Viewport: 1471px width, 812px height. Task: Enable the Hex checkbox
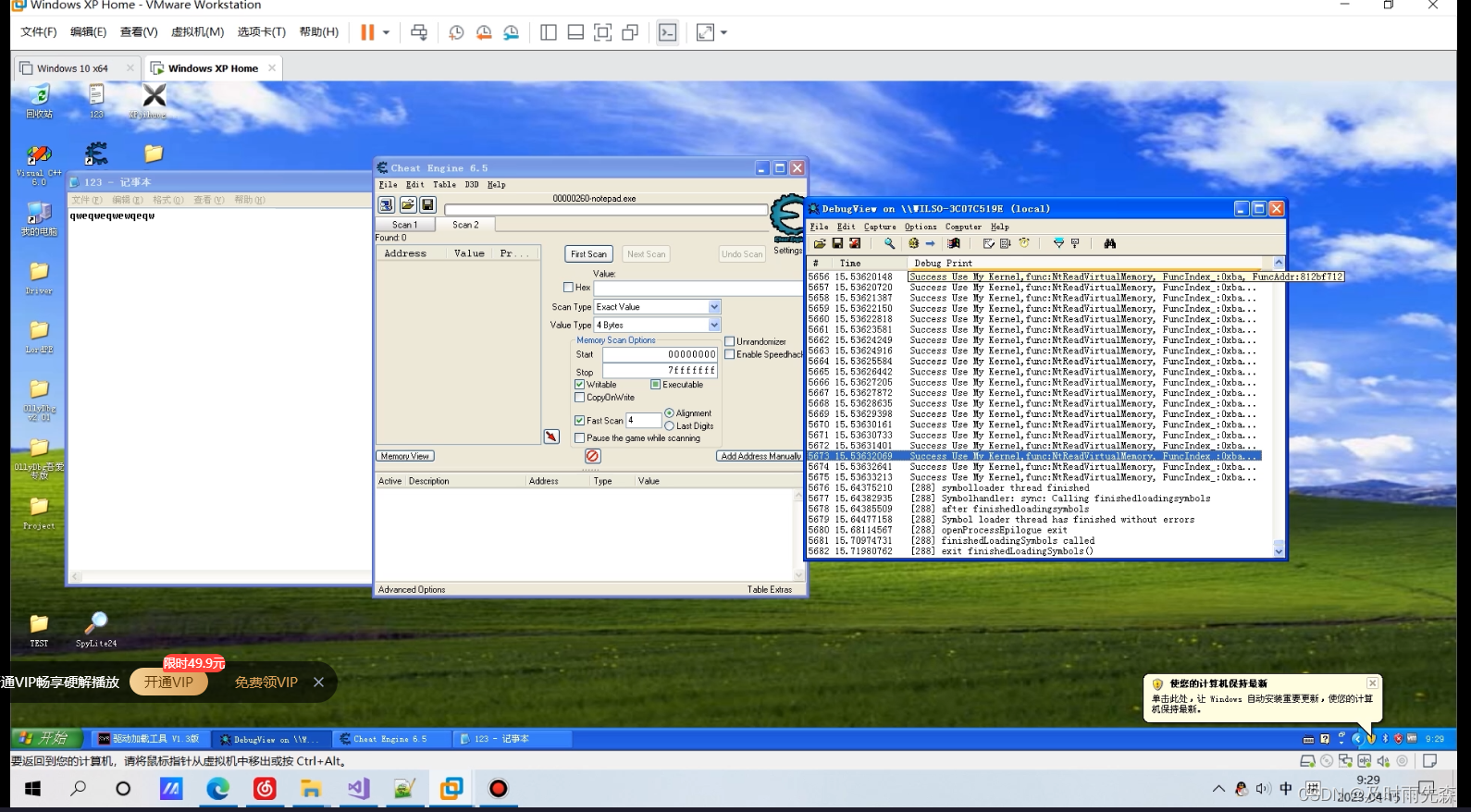[x=568, y=288]
